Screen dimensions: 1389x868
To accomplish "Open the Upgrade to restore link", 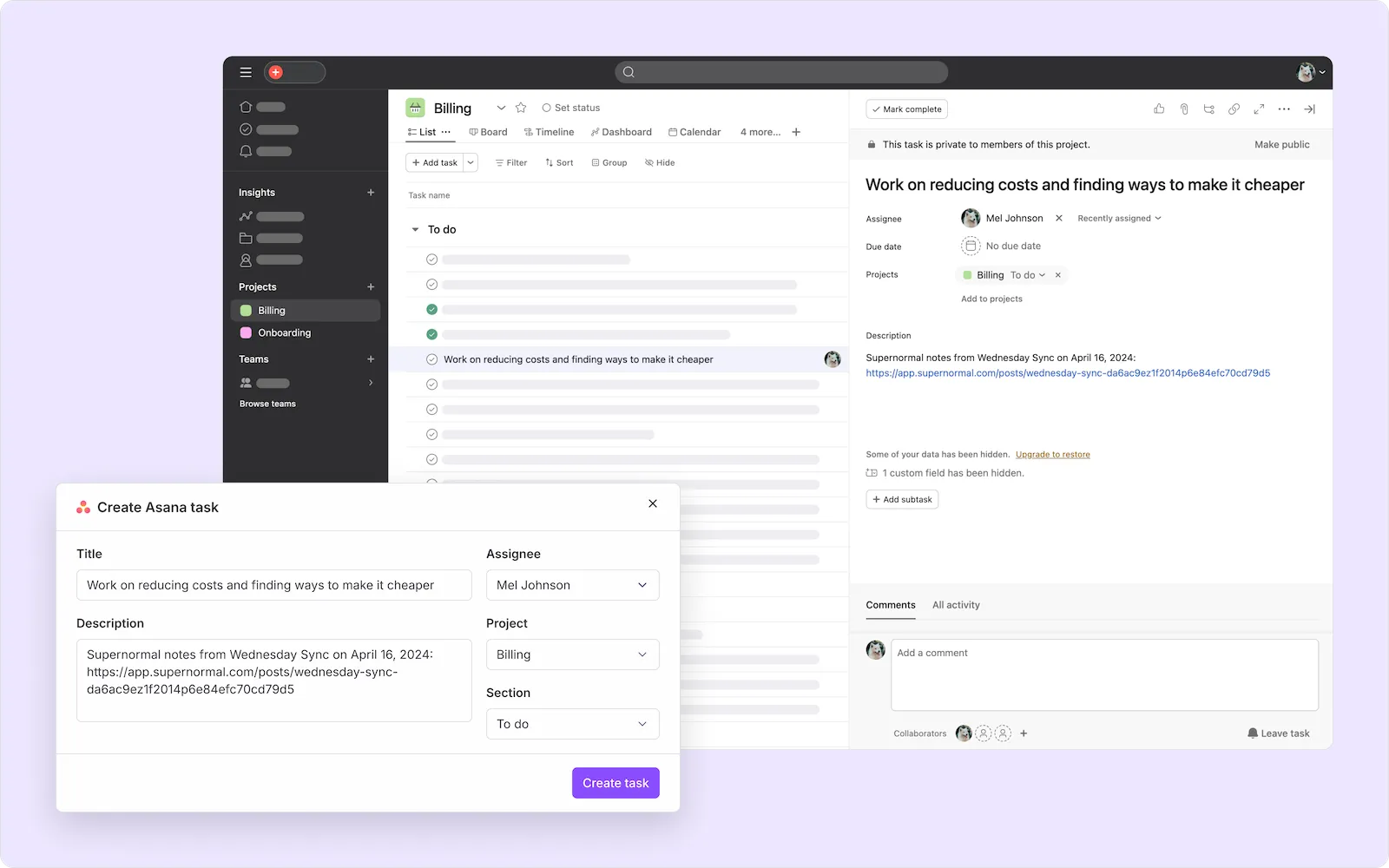I will pyautogui.click(x=1052, y=455).
